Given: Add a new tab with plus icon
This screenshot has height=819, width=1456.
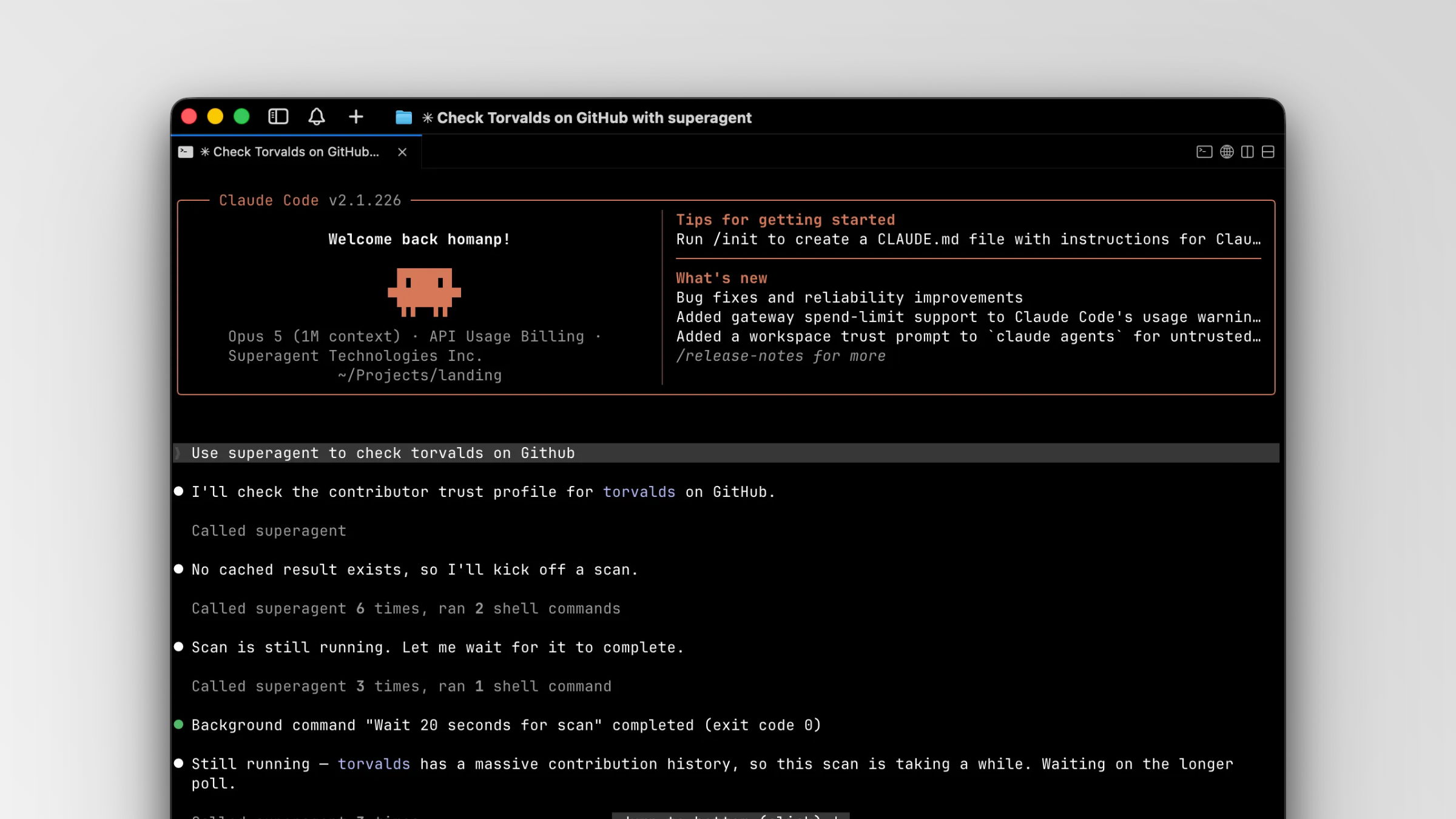Looking at the screenshot, I should (356, 116).
